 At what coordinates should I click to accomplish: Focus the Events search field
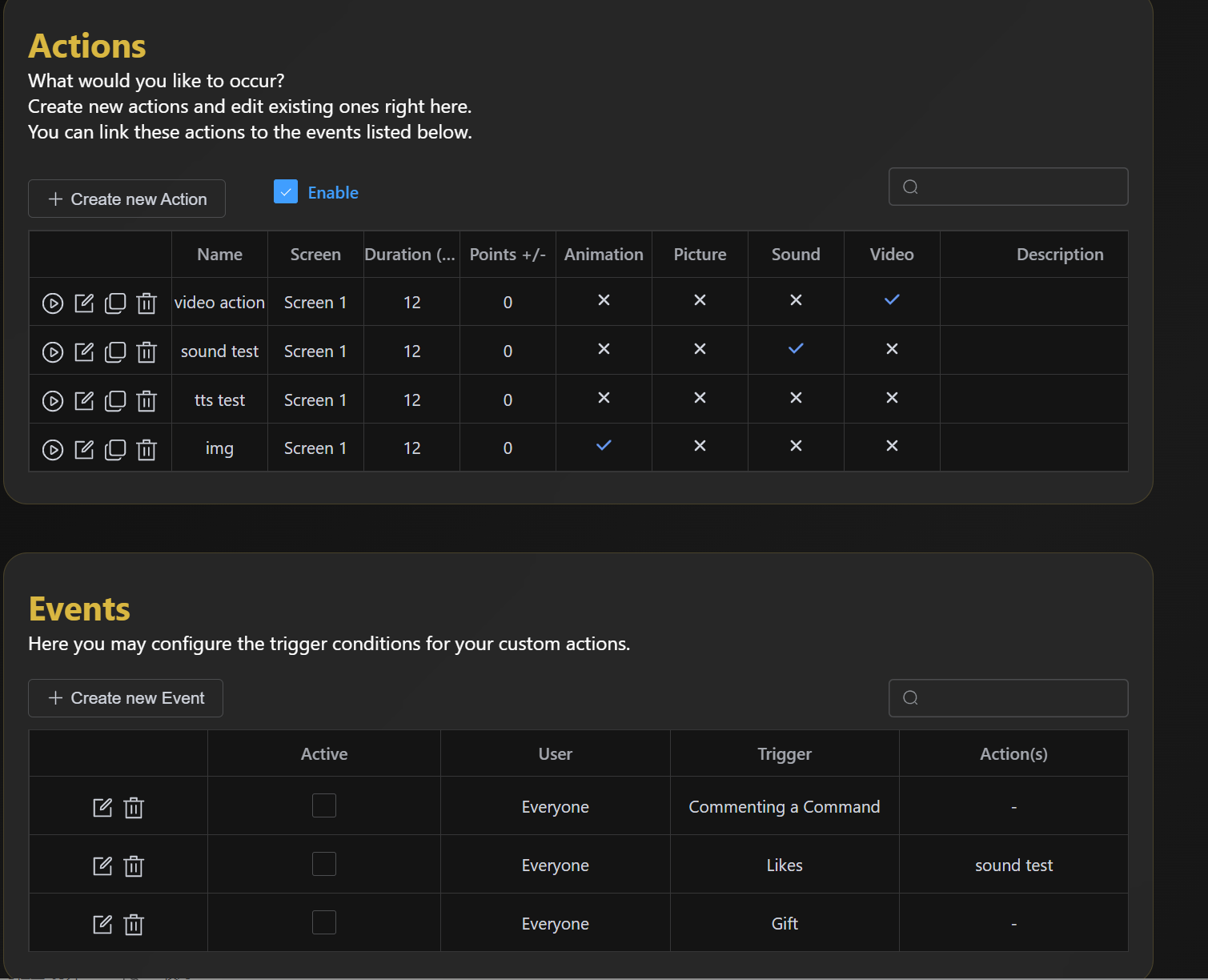point(1009,698)
